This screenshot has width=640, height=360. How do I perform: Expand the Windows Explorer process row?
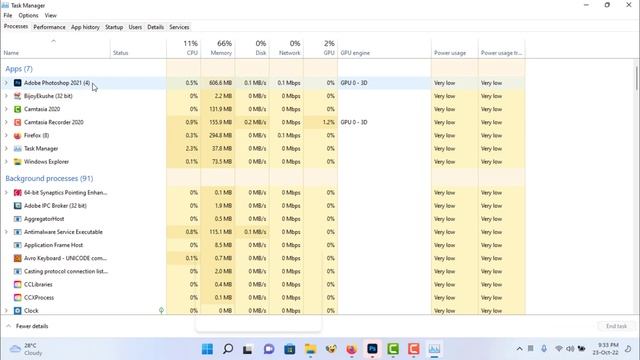[x=6, y=162]
